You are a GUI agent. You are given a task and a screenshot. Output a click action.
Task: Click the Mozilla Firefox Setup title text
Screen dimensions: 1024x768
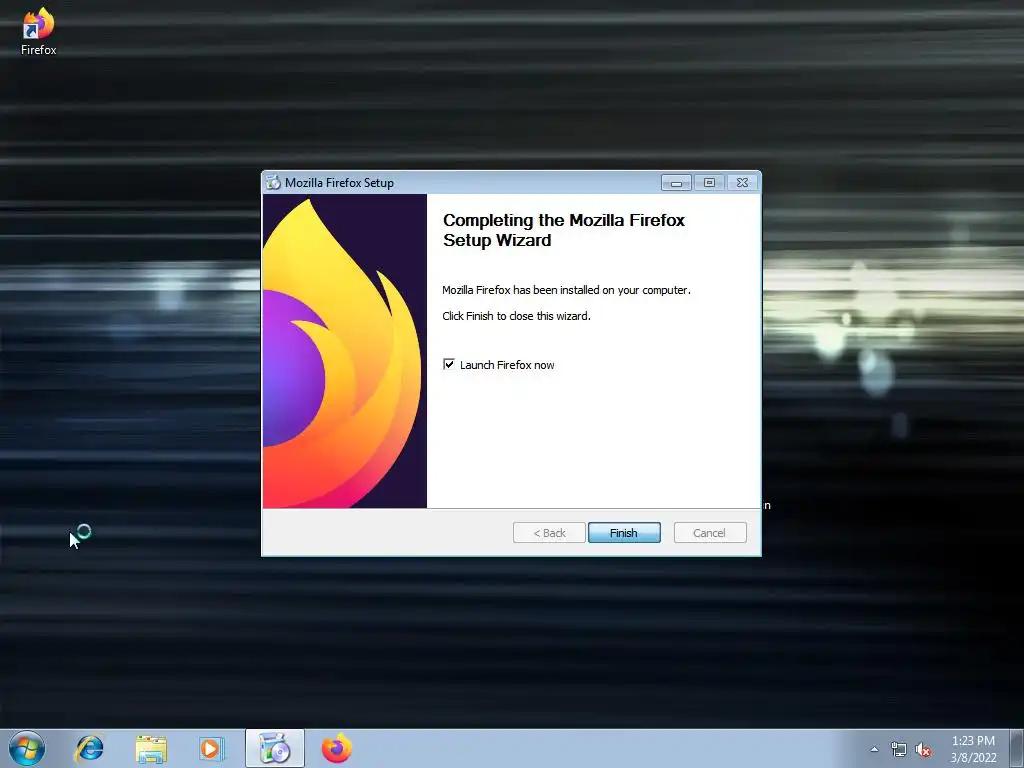[x=339, y=183]
